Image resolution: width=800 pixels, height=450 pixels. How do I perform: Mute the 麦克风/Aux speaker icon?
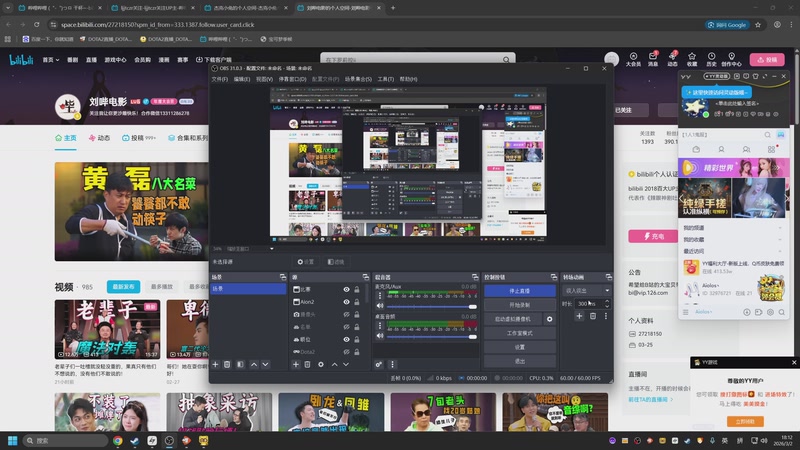[380, 306]
